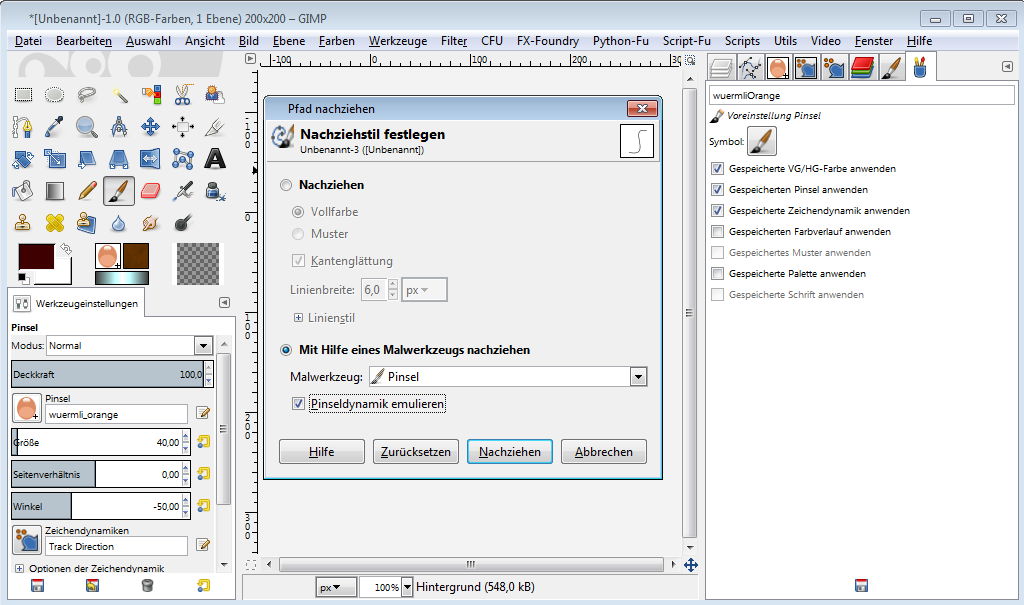This screenshot has width=1024, height=605.
Task: Click the Winkel angle slider
Action: click(x=97, y=506)
